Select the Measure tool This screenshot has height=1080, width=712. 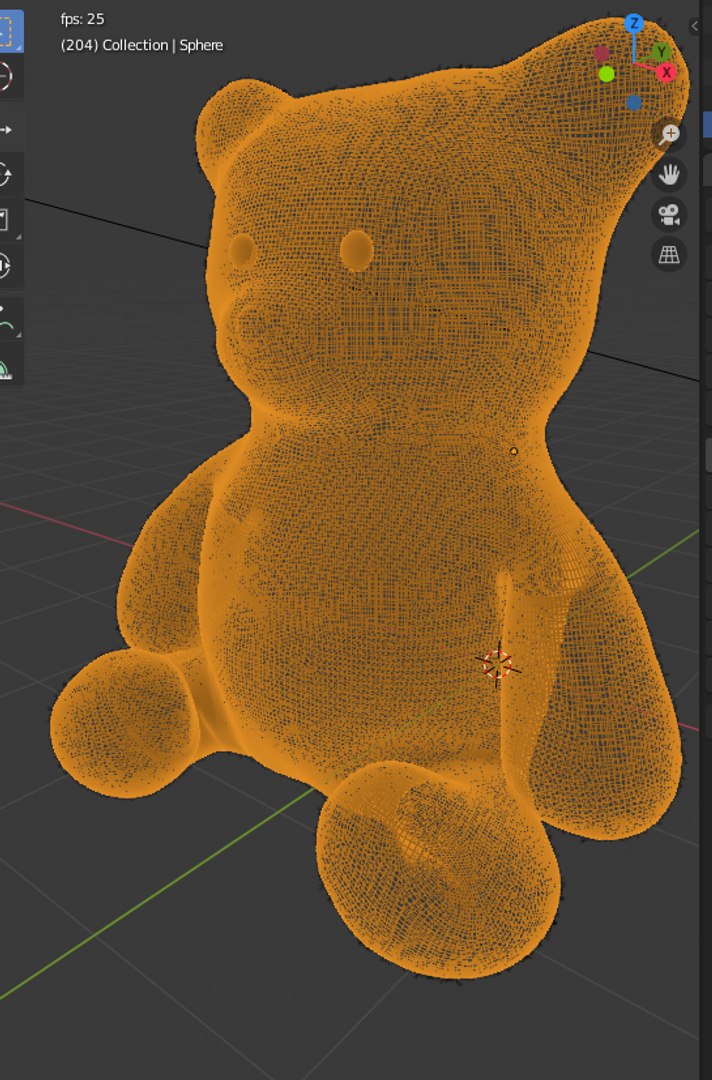pos(10,364)
